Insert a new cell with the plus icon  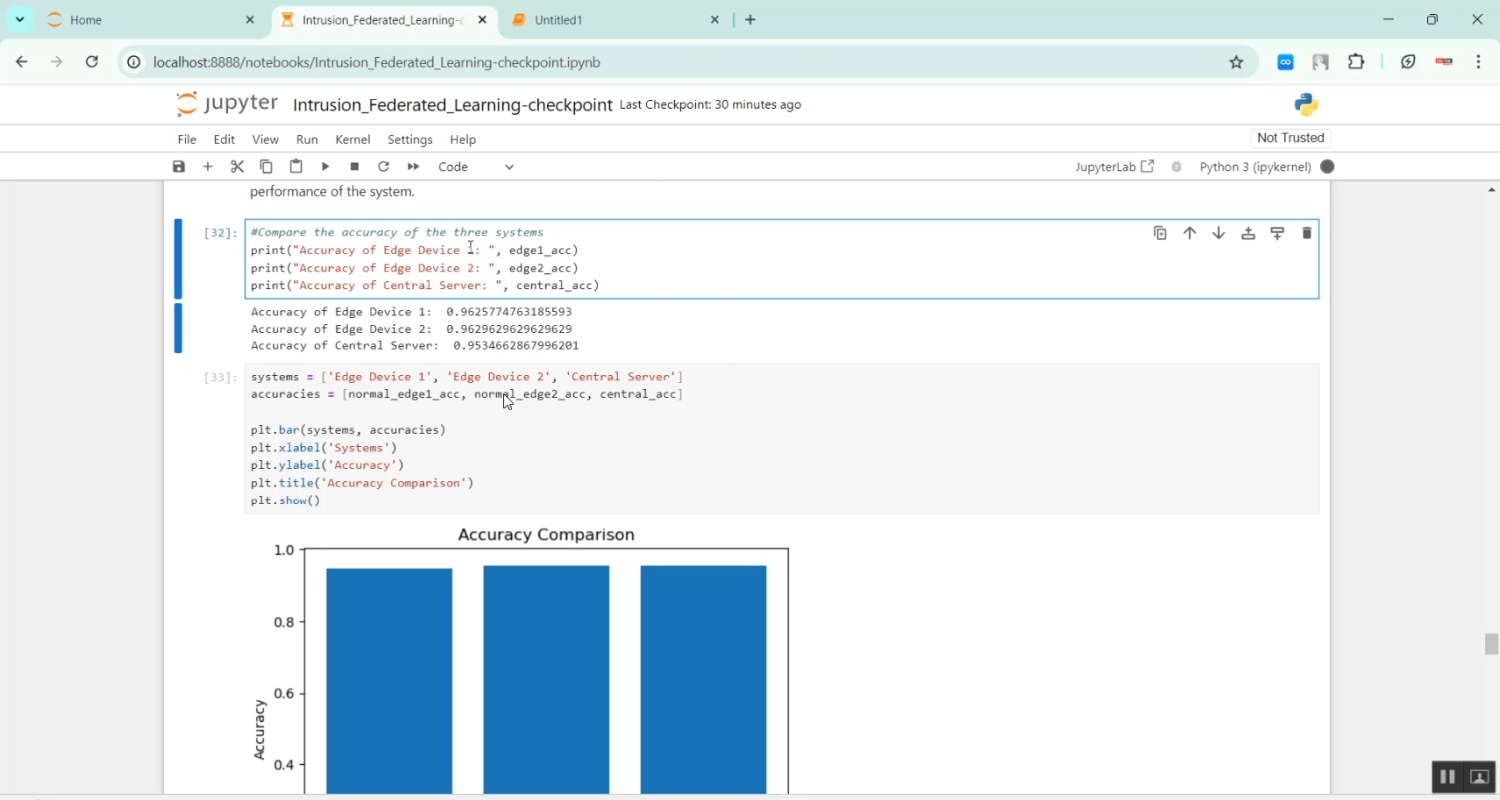click(208, 166)
